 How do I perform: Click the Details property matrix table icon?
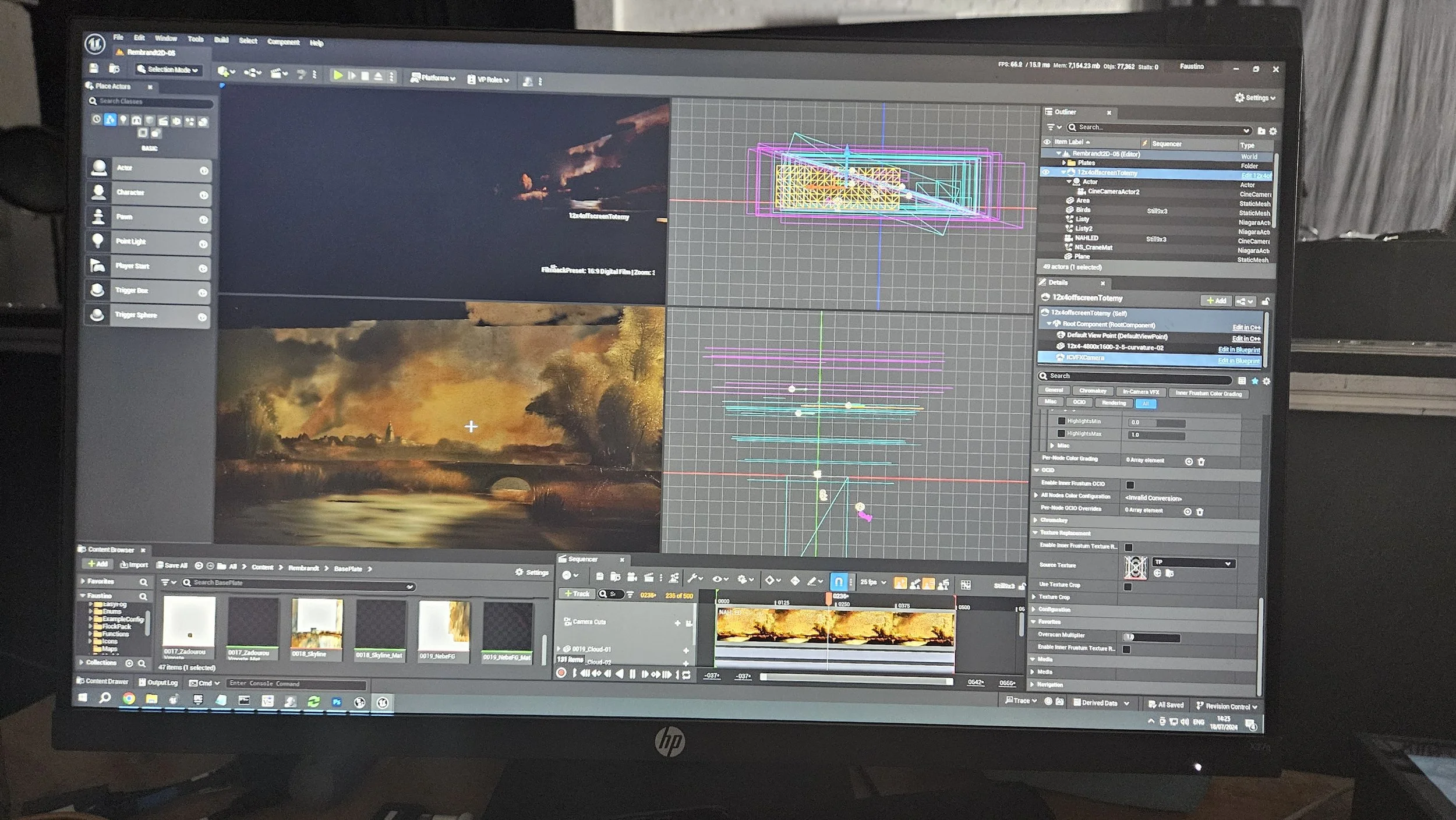point(1242,380)
